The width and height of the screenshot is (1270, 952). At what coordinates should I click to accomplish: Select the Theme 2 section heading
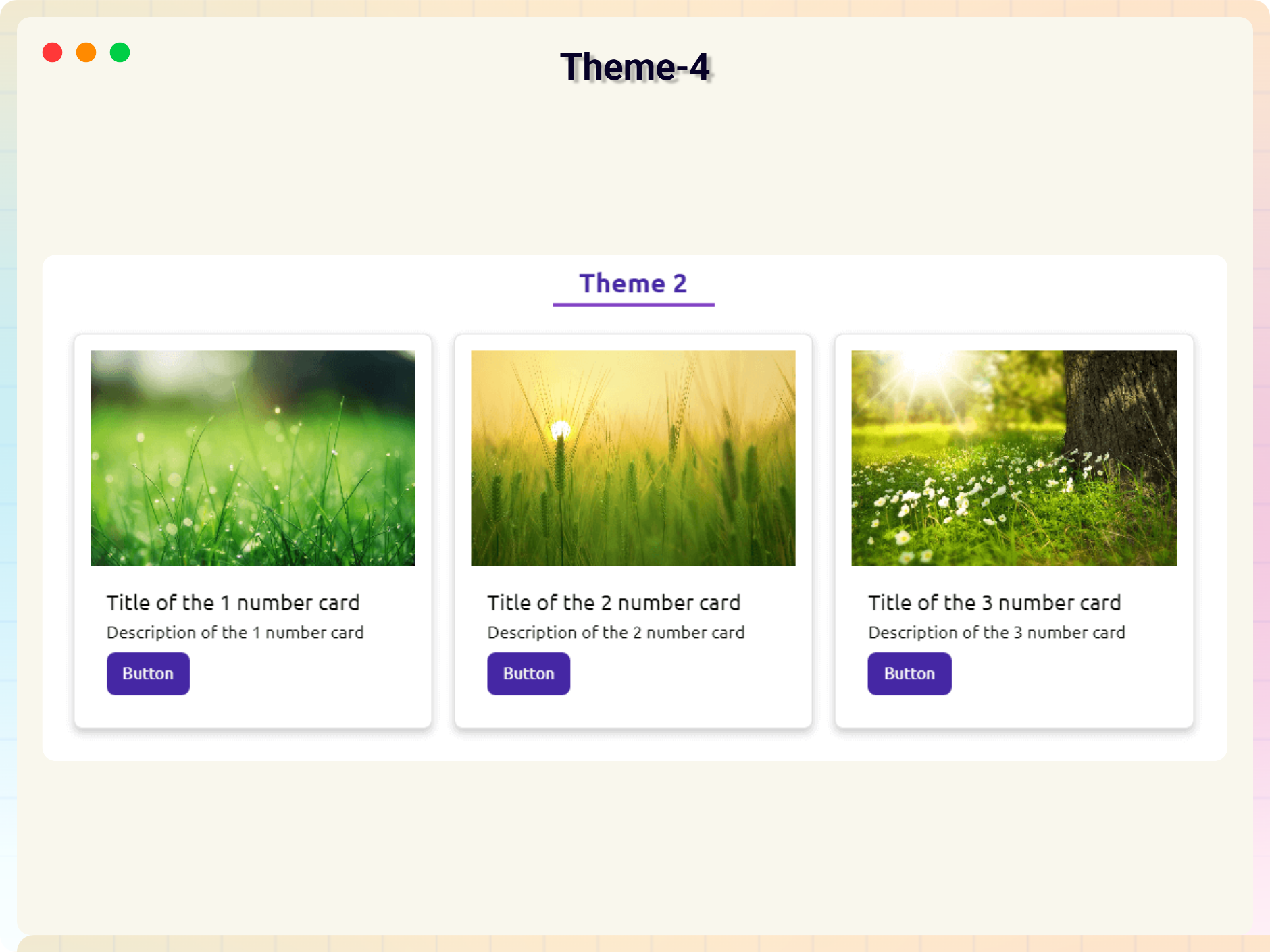tap(633, 284)
